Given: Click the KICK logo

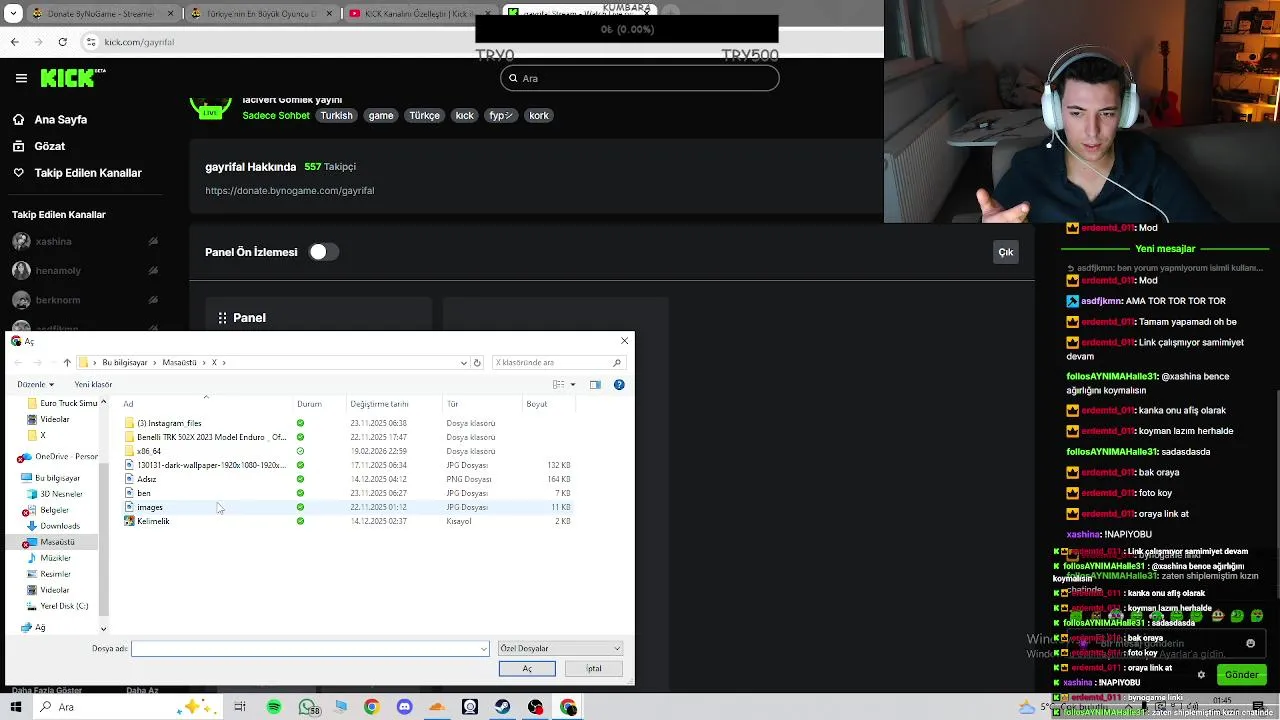Looking at the screenshot, I should [73, 78].
